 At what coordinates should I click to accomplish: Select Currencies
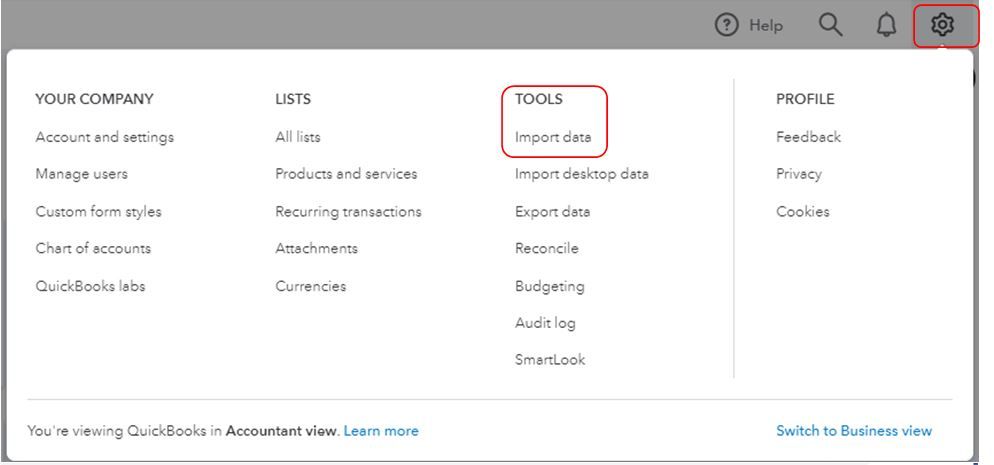311,286
